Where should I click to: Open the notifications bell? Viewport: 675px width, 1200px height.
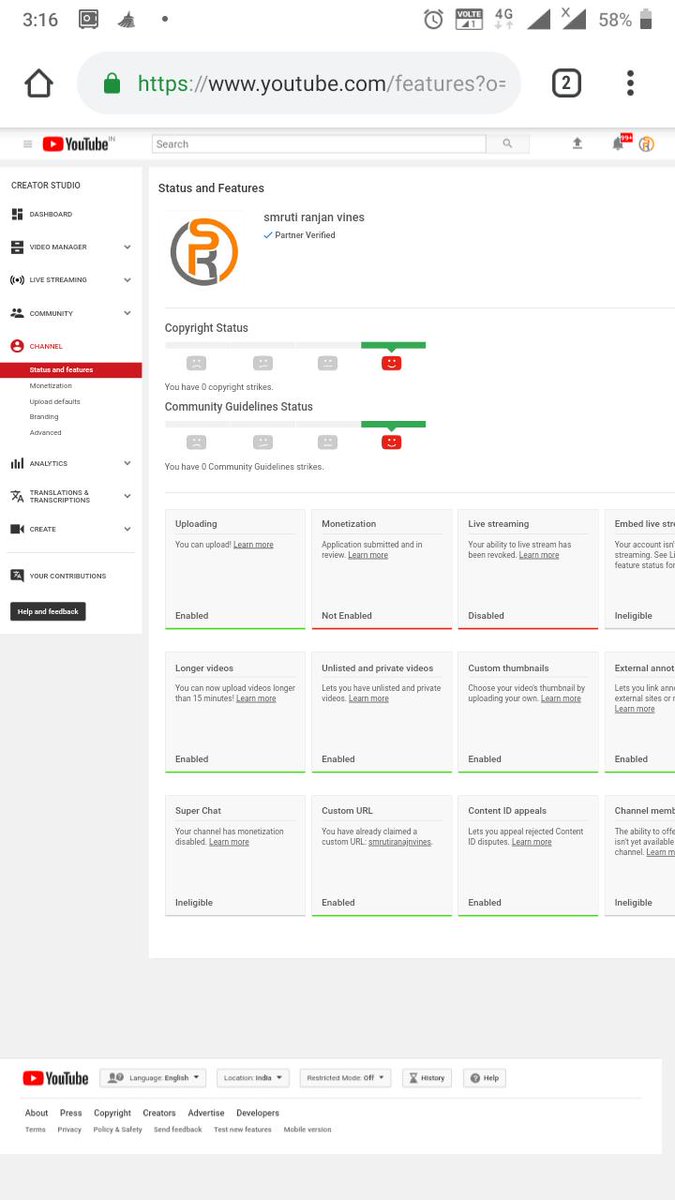618,144
